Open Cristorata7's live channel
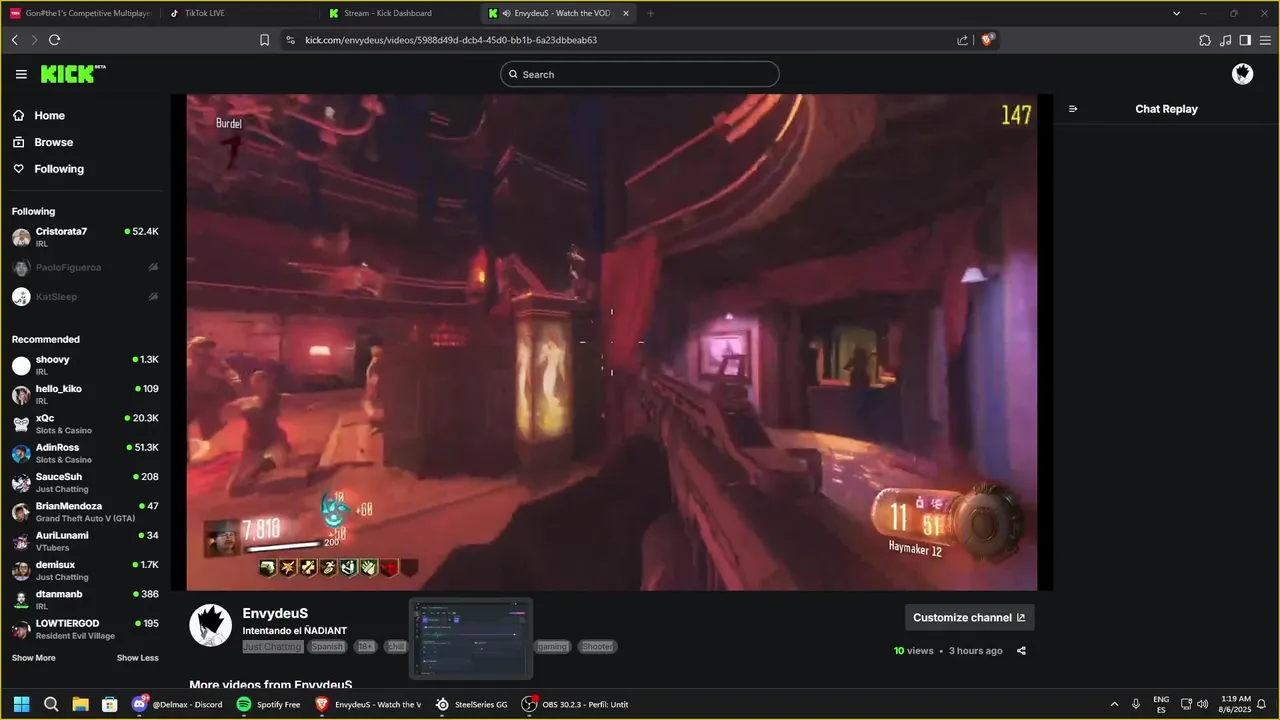Screen dimensions: 1280x720 coord(84,237)
